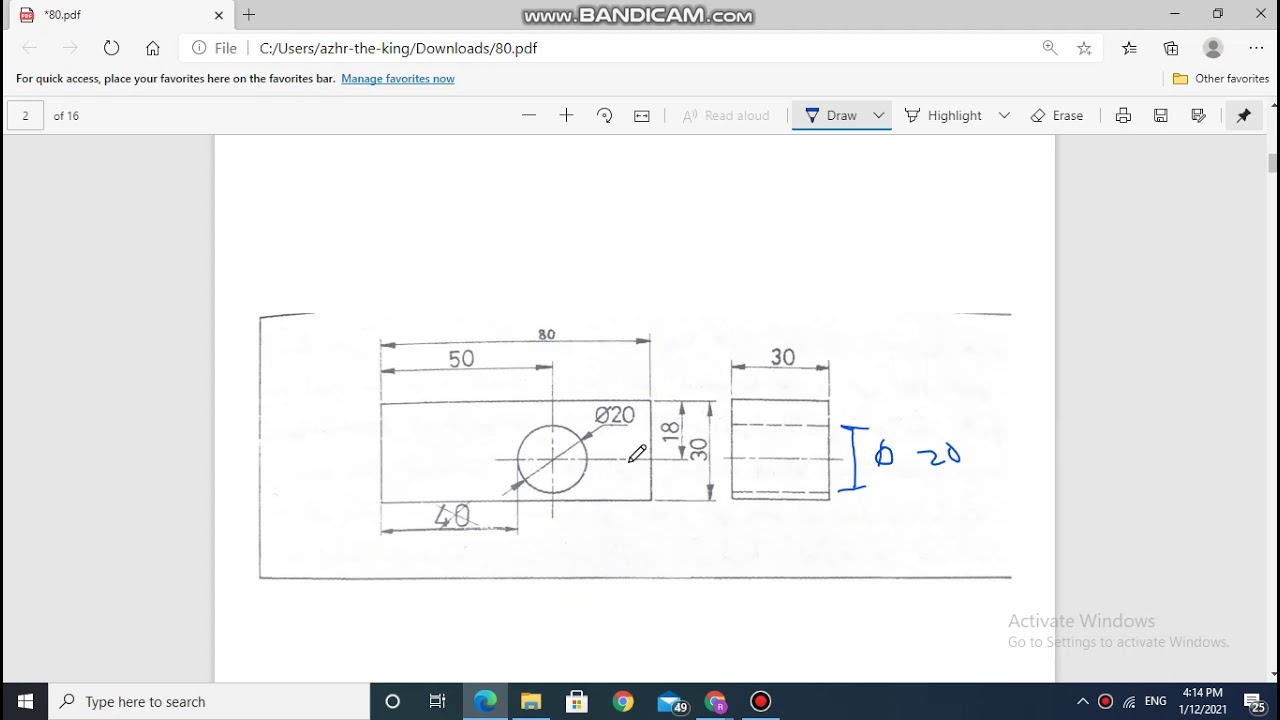Save the PDF as a copy

[x=1198, y=115]
